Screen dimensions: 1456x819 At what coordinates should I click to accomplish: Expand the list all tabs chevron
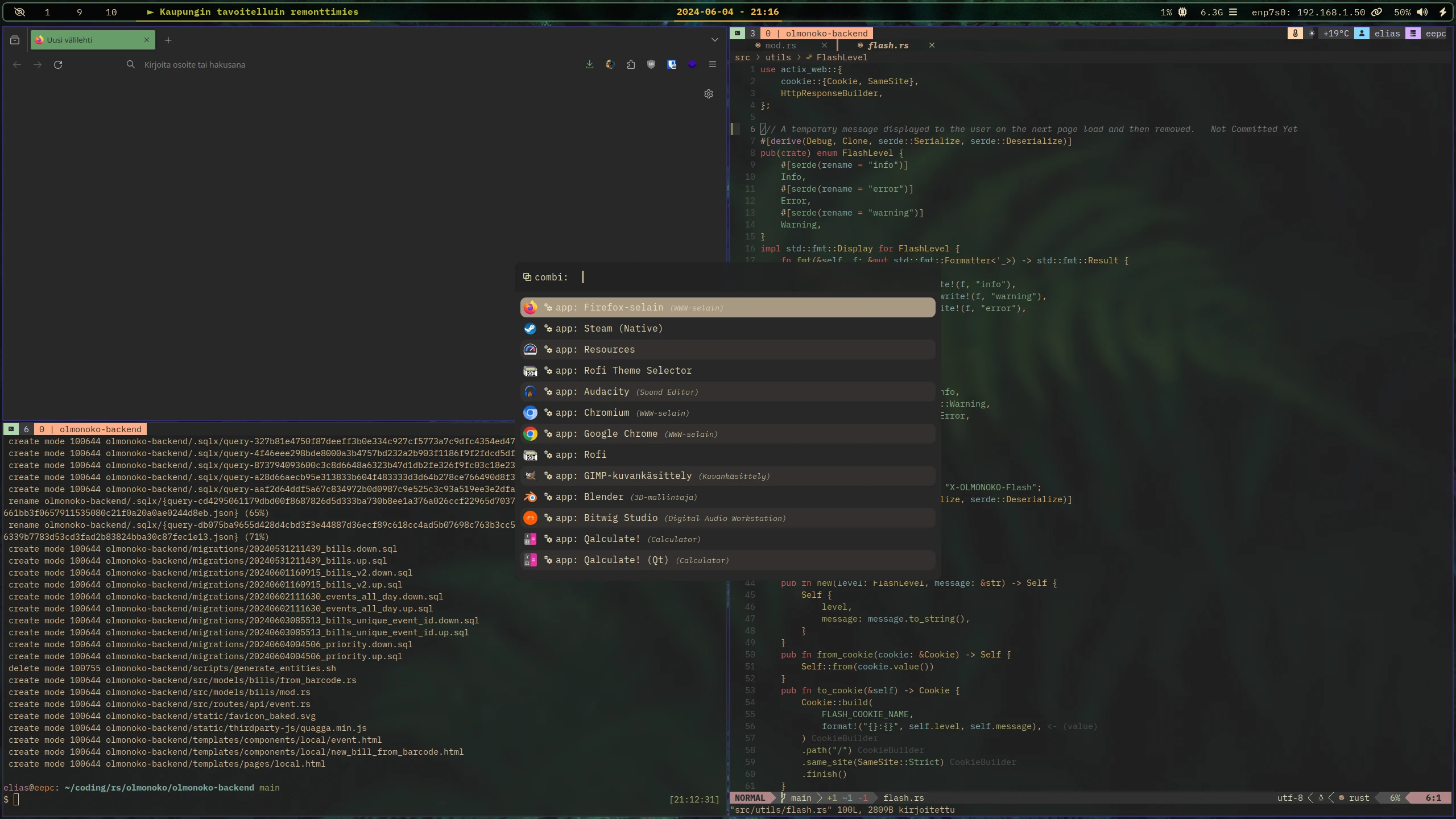(x=714, y=40)
